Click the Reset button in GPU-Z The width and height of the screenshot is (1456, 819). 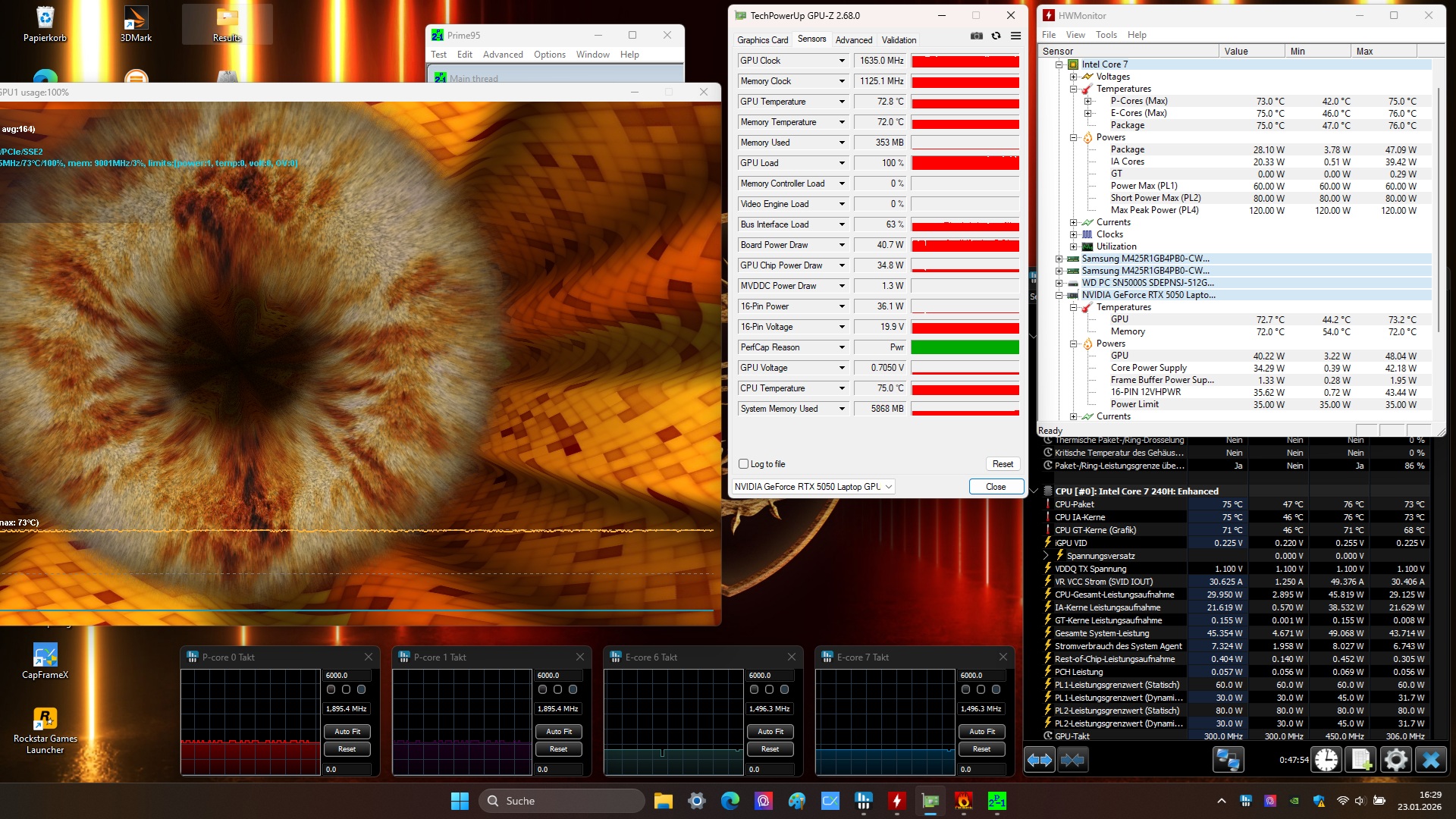coord(1003,464)
